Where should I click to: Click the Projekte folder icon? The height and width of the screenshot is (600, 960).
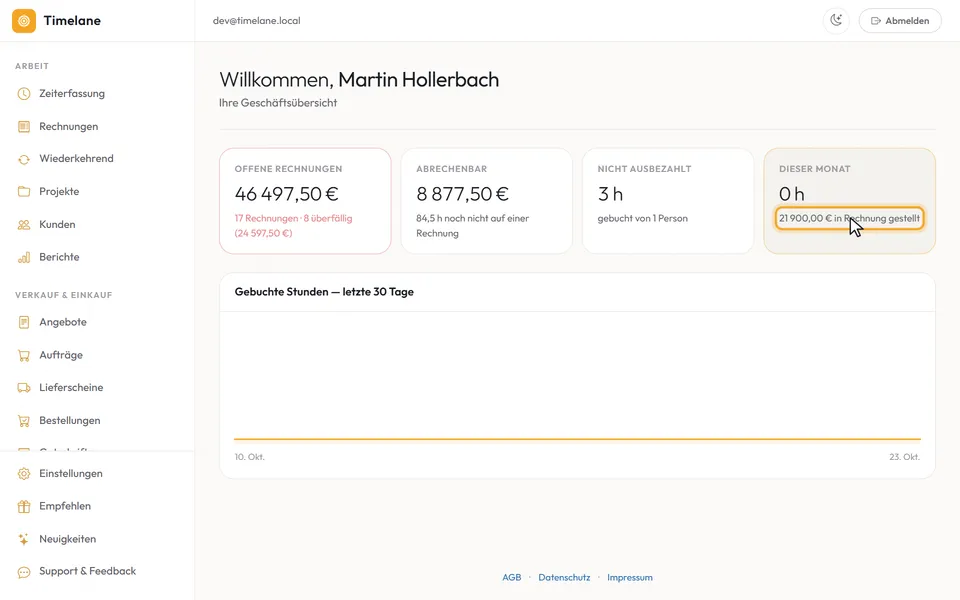[x=24, y=192]
